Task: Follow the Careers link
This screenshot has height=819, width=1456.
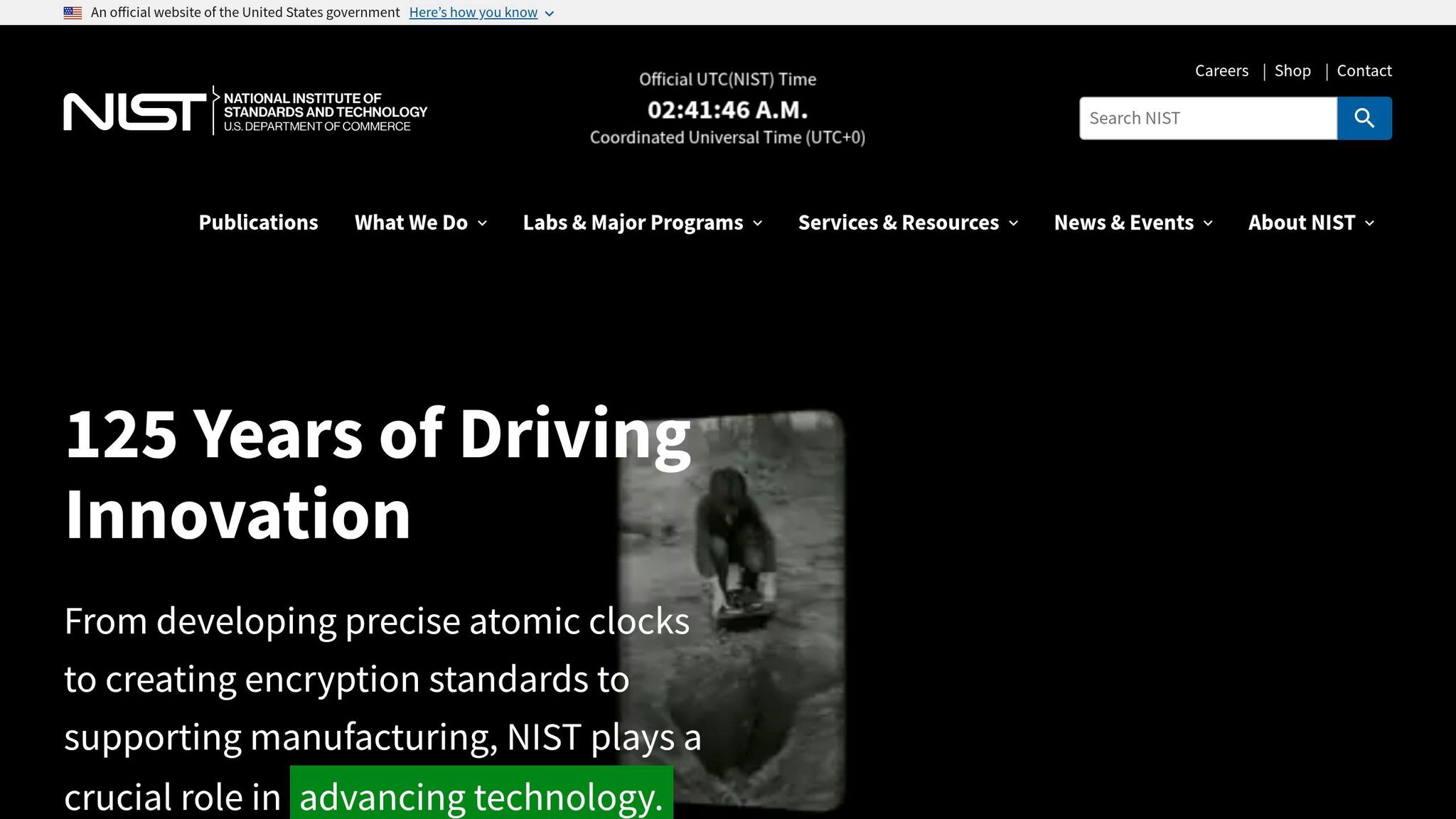Action: tap(1221, 70)
